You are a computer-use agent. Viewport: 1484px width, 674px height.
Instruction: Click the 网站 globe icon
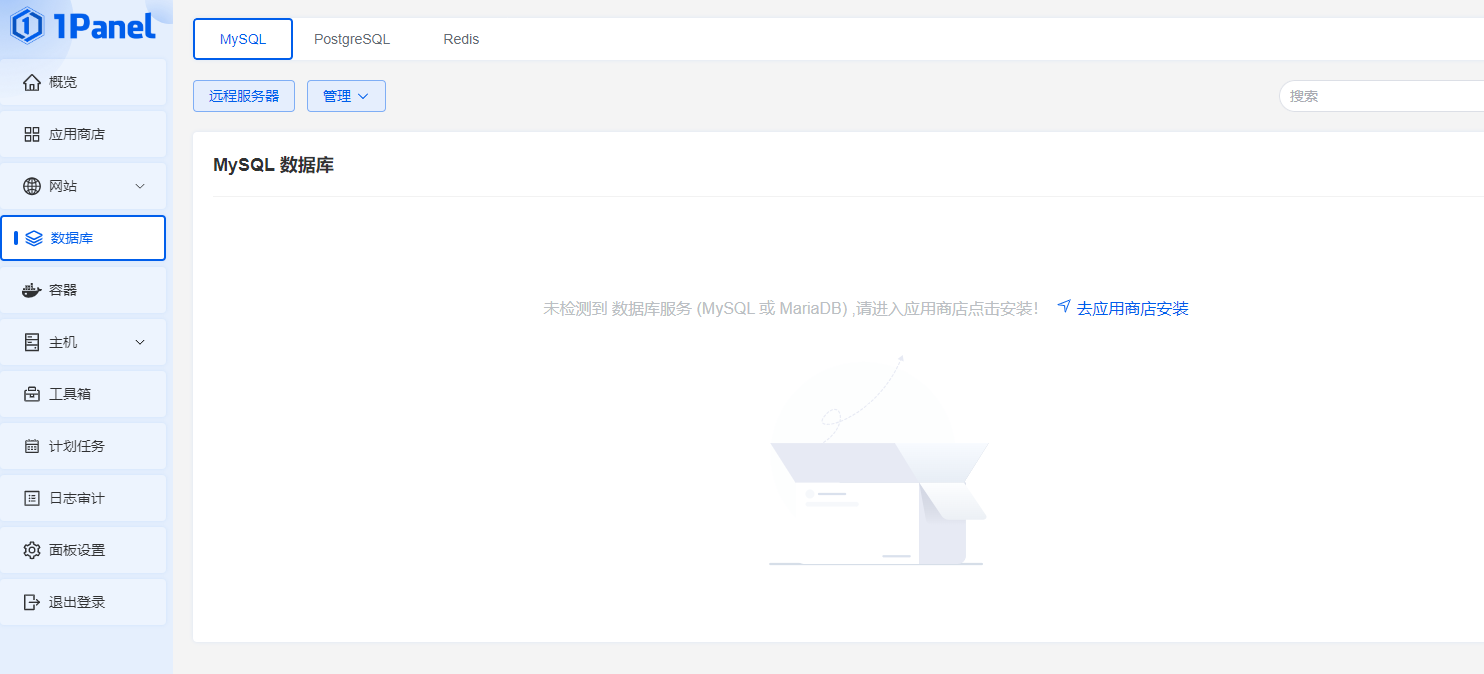[32, 186]
